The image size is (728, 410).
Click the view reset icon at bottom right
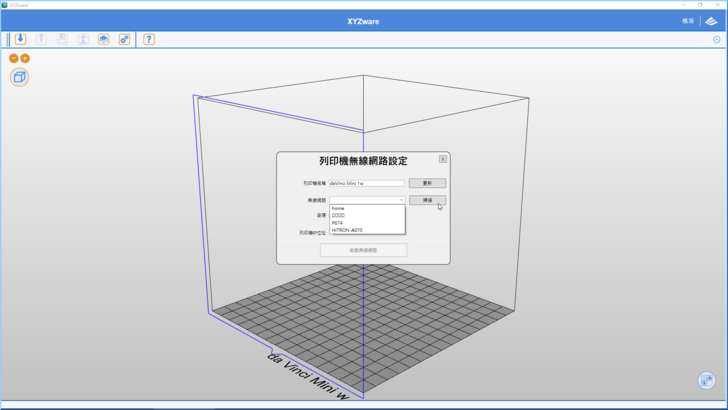(x=706, y=380)
